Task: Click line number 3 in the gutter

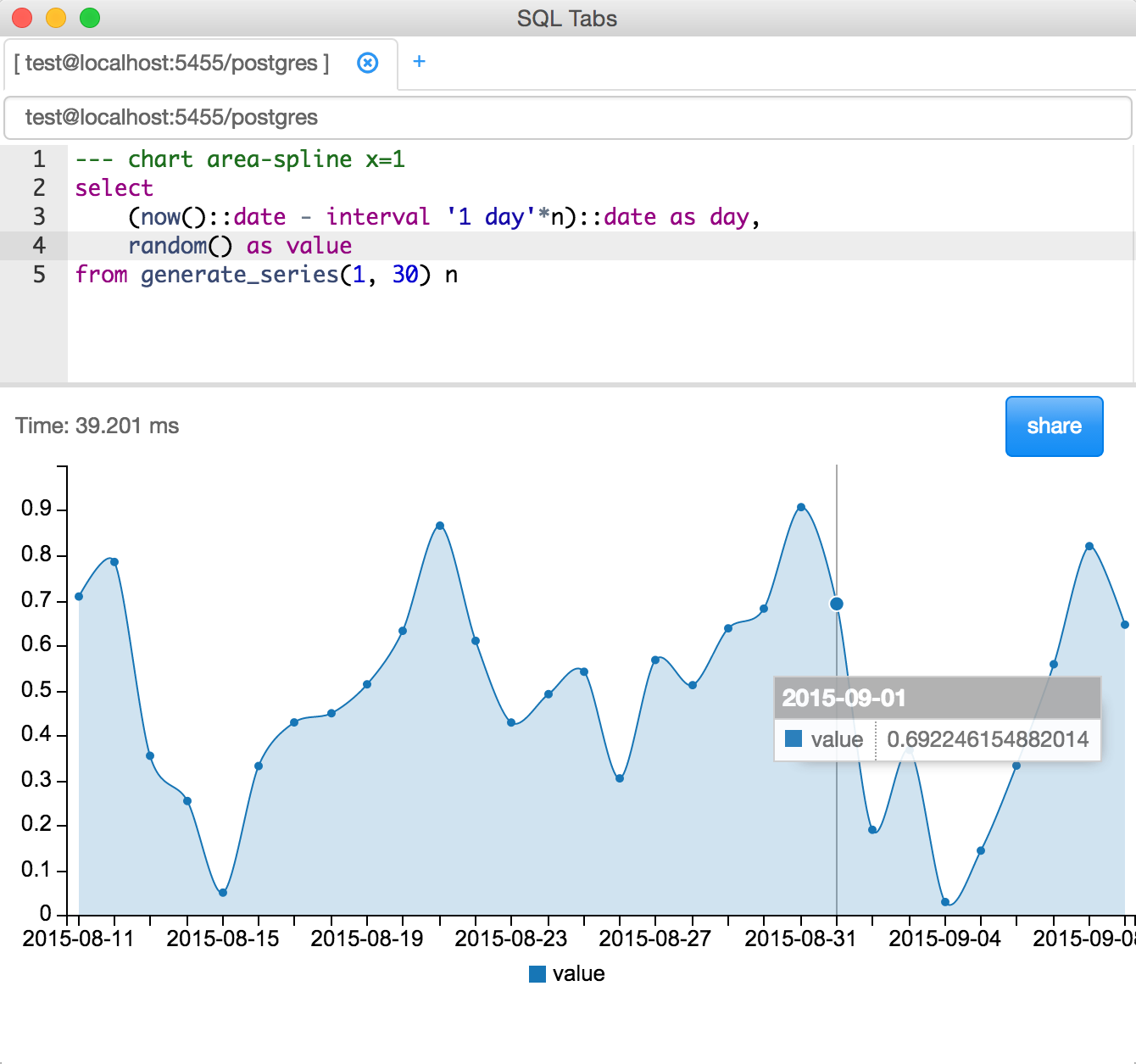Action: (39, 217)
